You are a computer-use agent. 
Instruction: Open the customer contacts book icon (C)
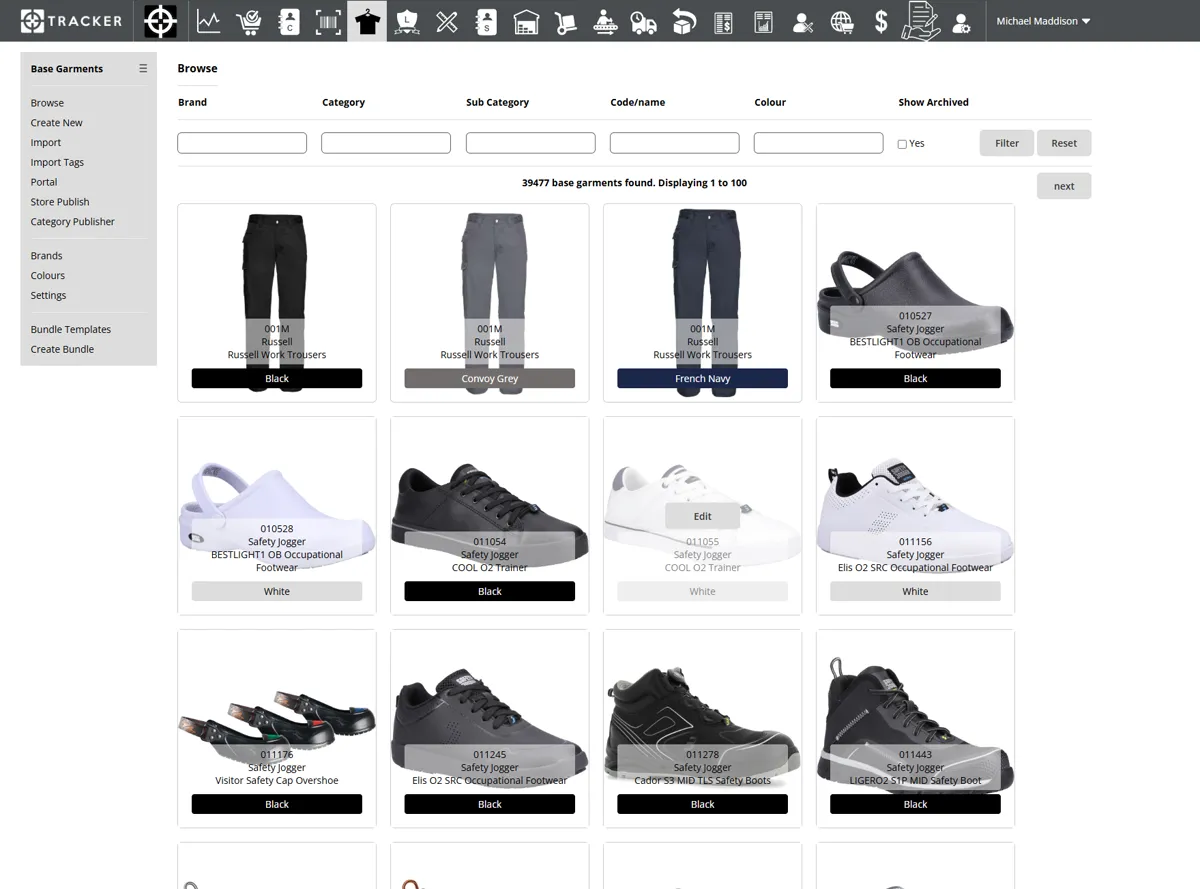click(288, 21)
